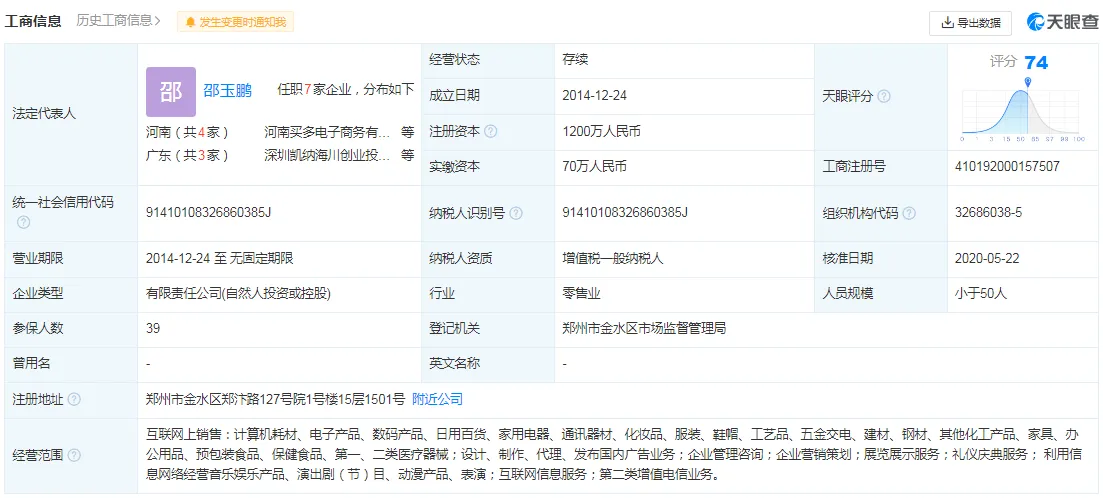Open help icon beside 注册地址
This screenshot has height=498, width=1103.
[x=74, y=400]
